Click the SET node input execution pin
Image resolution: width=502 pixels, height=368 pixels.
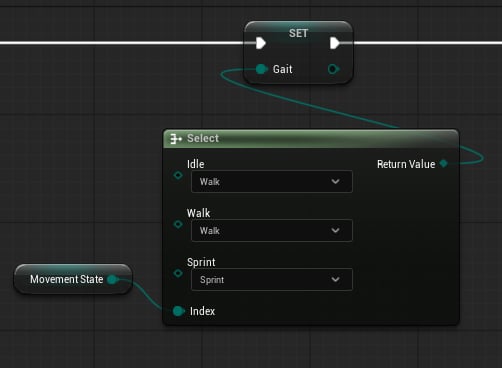261,43
